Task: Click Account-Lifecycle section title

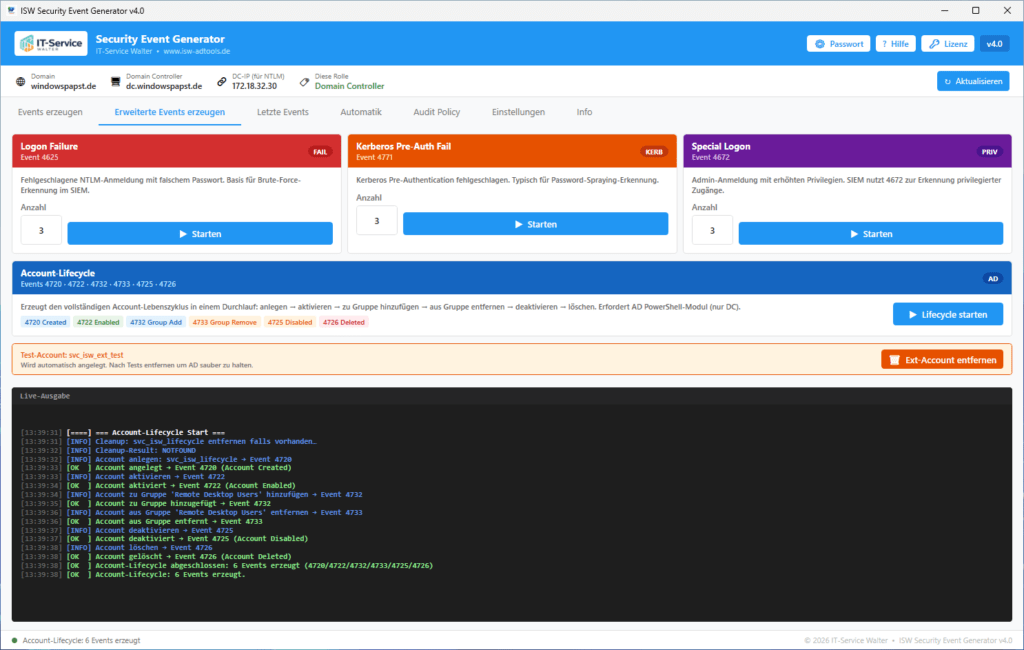Action: 57,273
